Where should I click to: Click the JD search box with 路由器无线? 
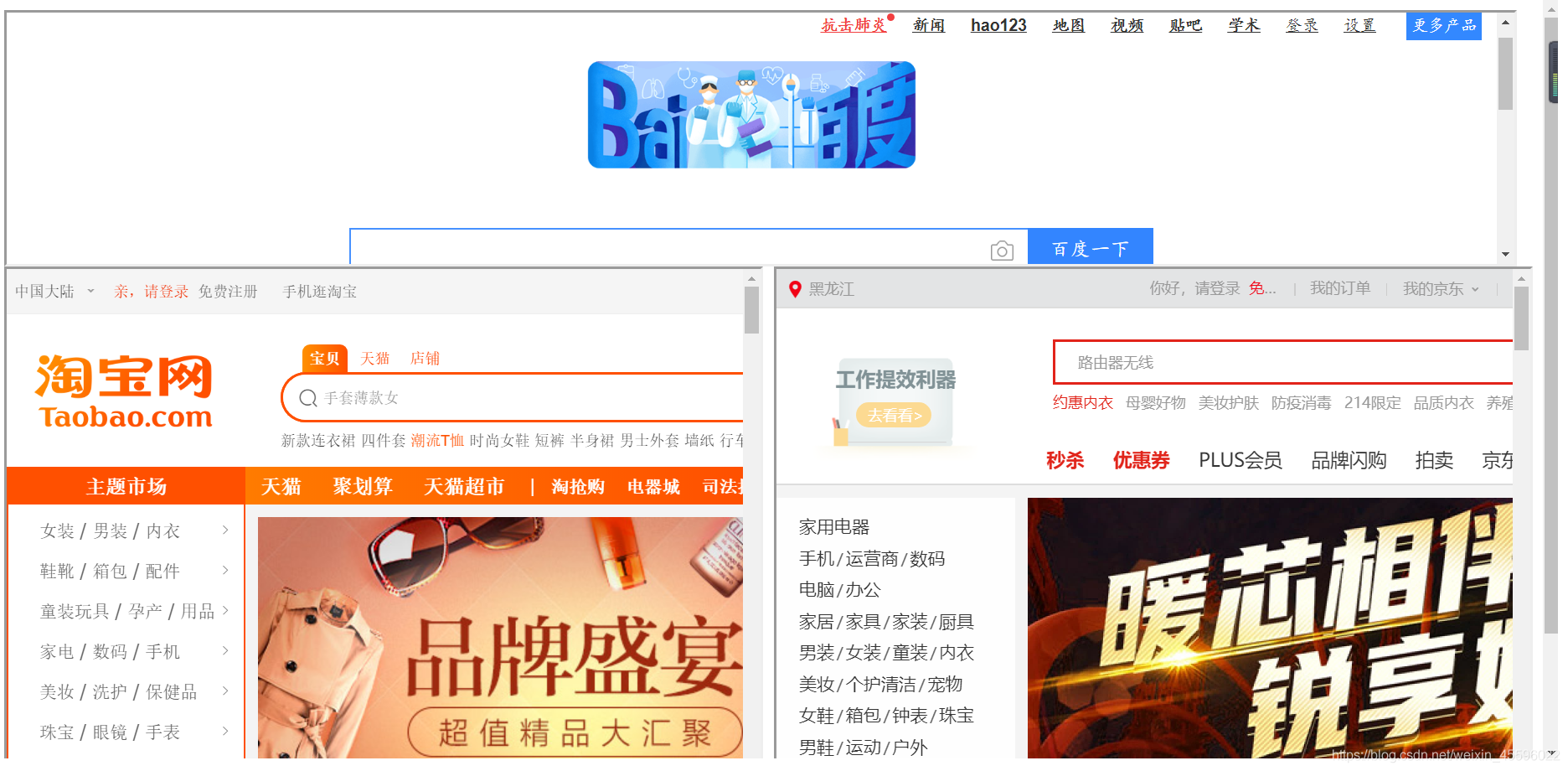click(x=1283, y=362)
